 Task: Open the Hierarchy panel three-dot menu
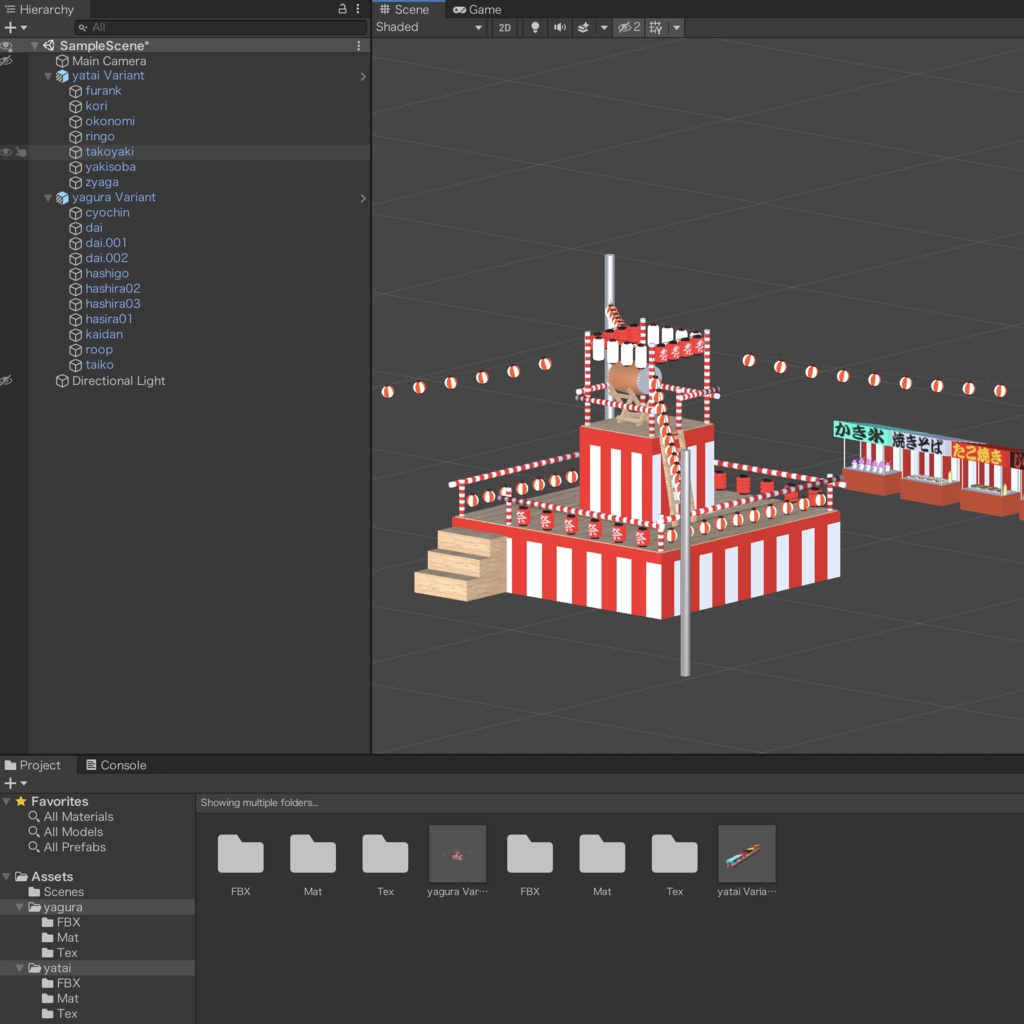pos(358,9)
